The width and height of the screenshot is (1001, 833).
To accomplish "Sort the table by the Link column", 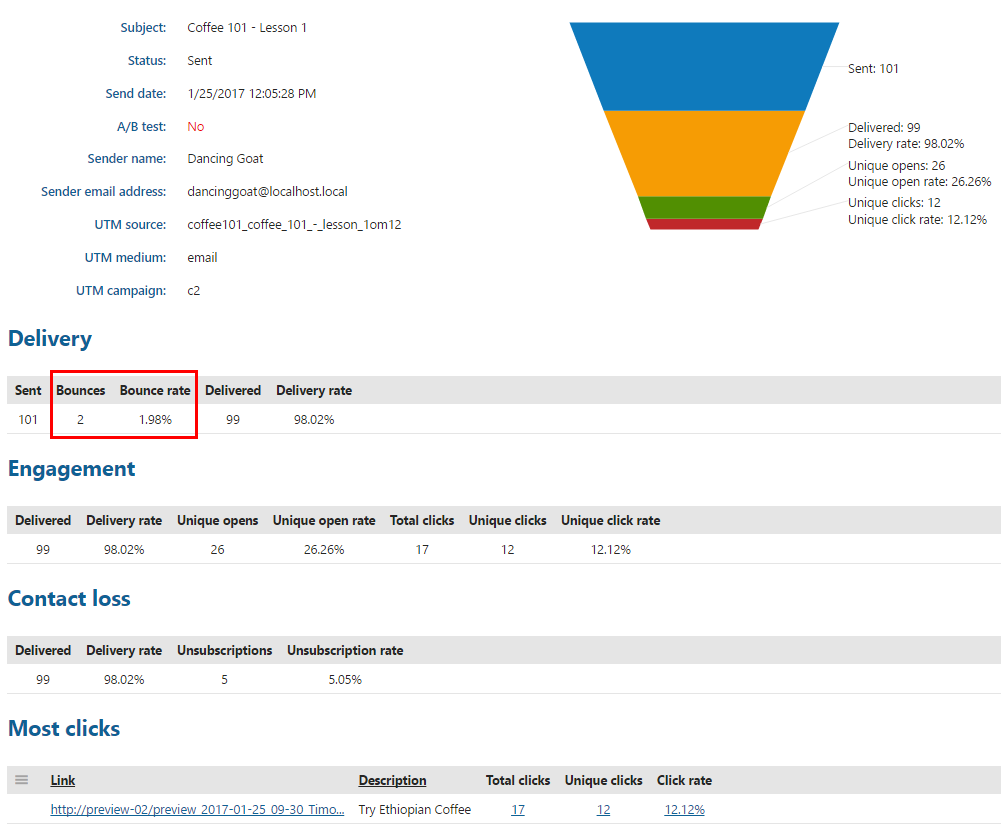I will tap(62, 780).
